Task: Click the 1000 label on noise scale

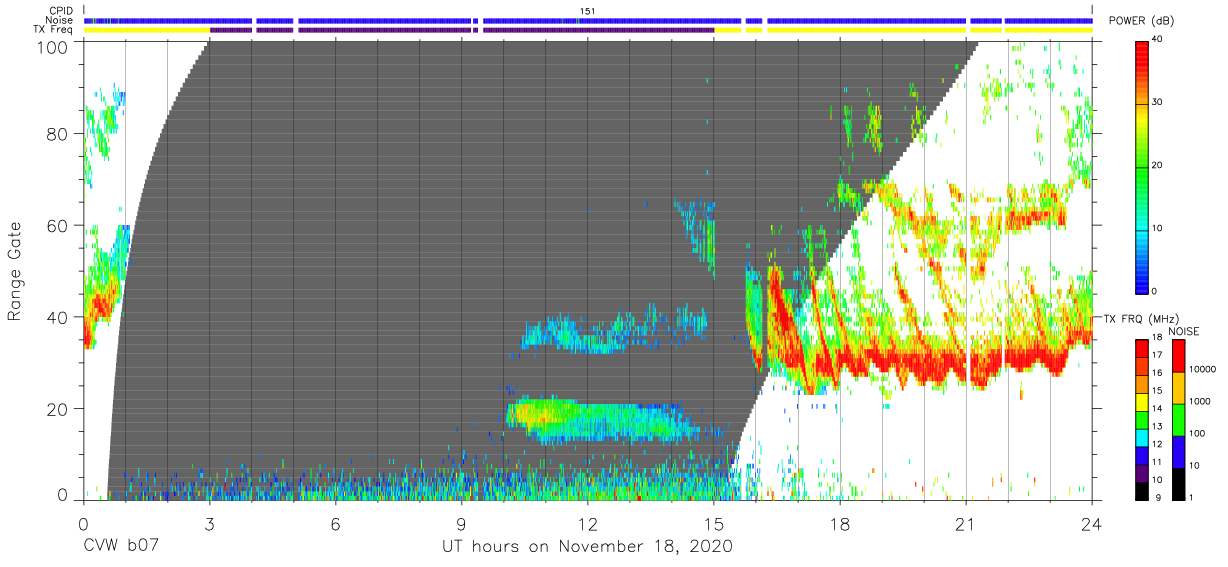Action: [1200, 402]
